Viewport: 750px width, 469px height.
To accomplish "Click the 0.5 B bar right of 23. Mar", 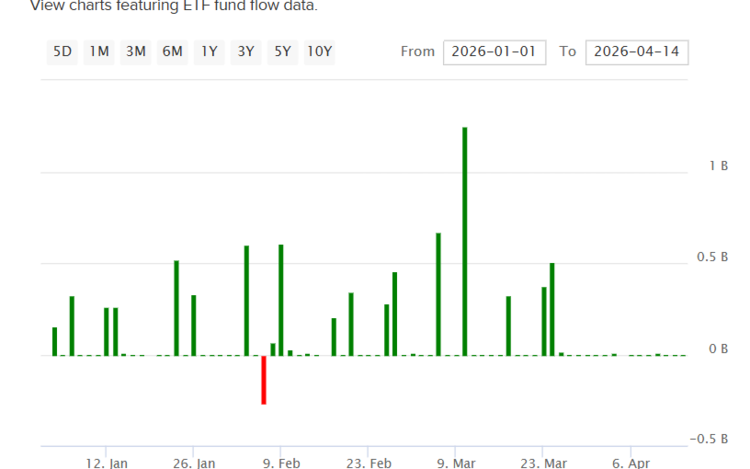I will coord(552,309).
